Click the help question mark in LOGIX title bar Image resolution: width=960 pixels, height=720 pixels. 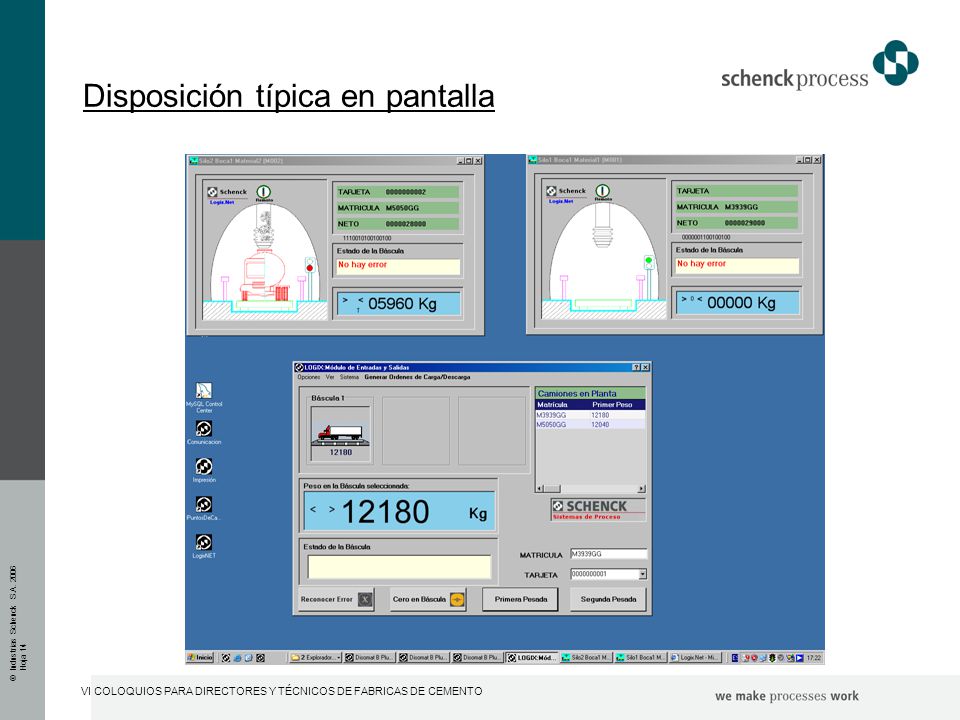tap(636, 367)
